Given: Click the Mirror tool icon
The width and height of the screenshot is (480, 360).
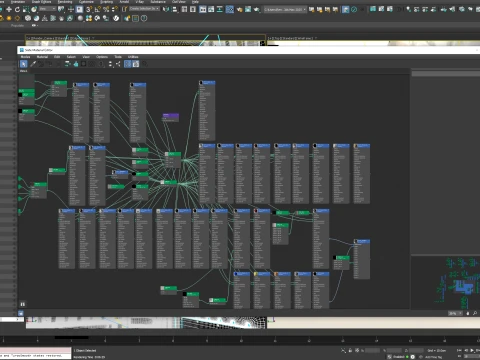Looking at the screenshot, I should pos(166,9).
